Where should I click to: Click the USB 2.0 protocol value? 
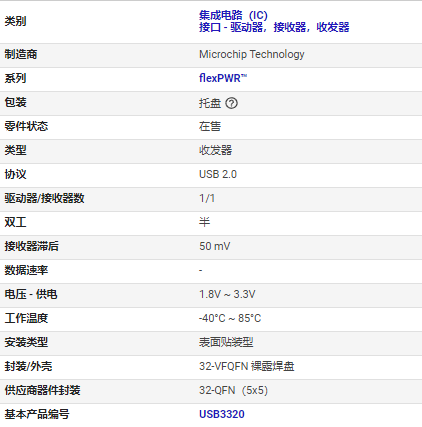(x=218, y=174)
